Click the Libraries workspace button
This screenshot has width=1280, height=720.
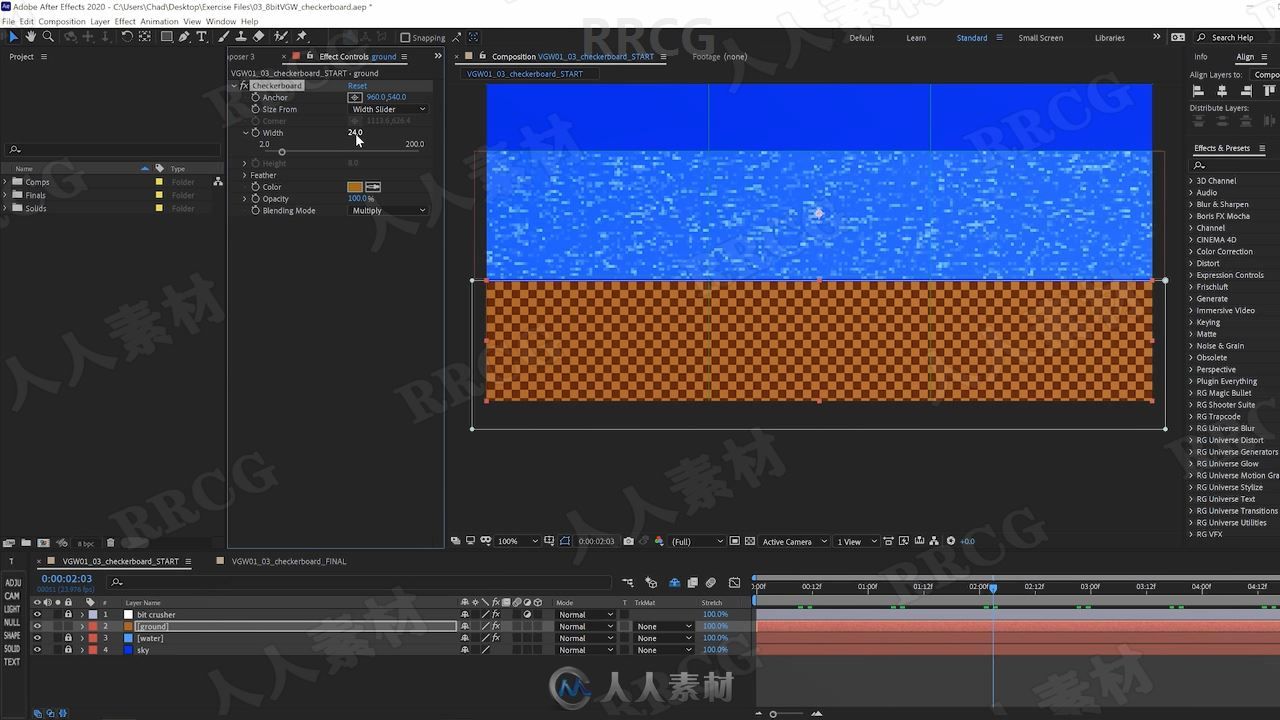pyautogui.click(x=1110, y=38)
